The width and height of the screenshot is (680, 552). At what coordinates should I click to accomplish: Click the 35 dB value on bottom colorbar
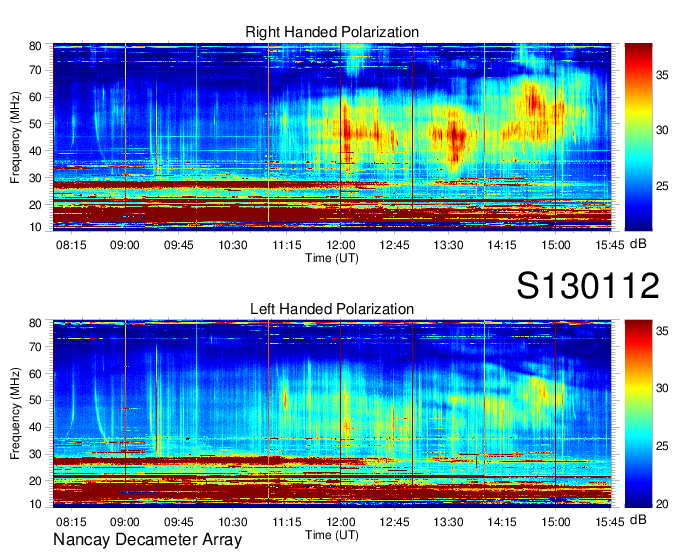[662, 331]
